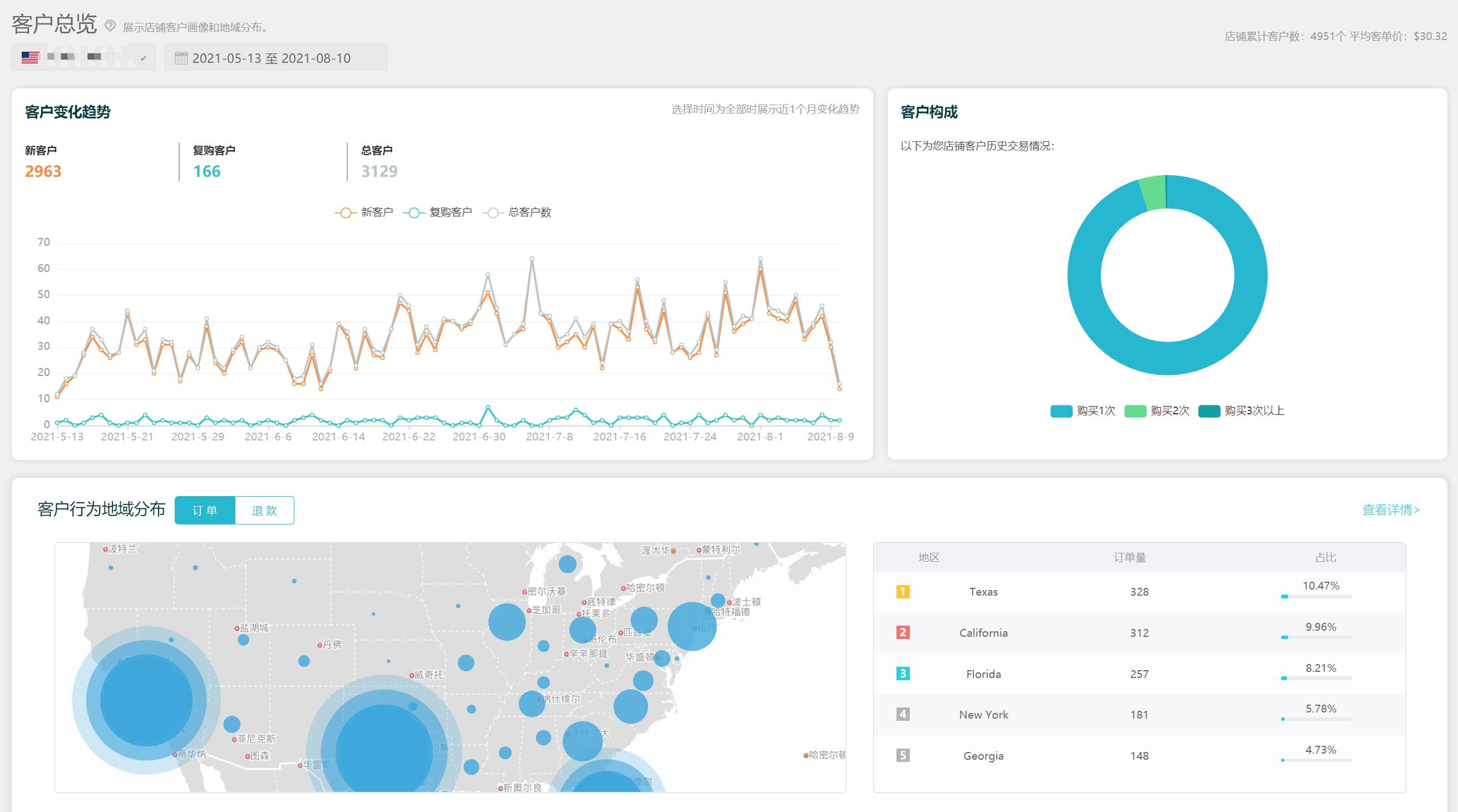Click the US flag icon in store selector
The image size is (1458, 812).
[x=30, y=57]
